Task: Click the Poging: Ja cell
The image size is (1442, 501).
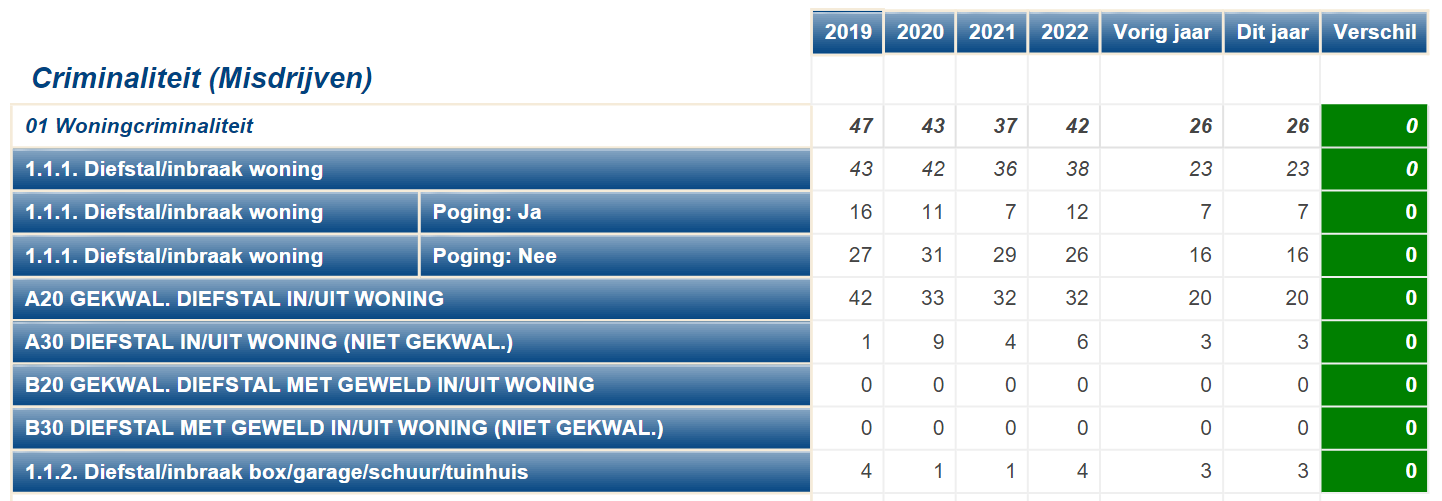Action: [x=614, y=212]
